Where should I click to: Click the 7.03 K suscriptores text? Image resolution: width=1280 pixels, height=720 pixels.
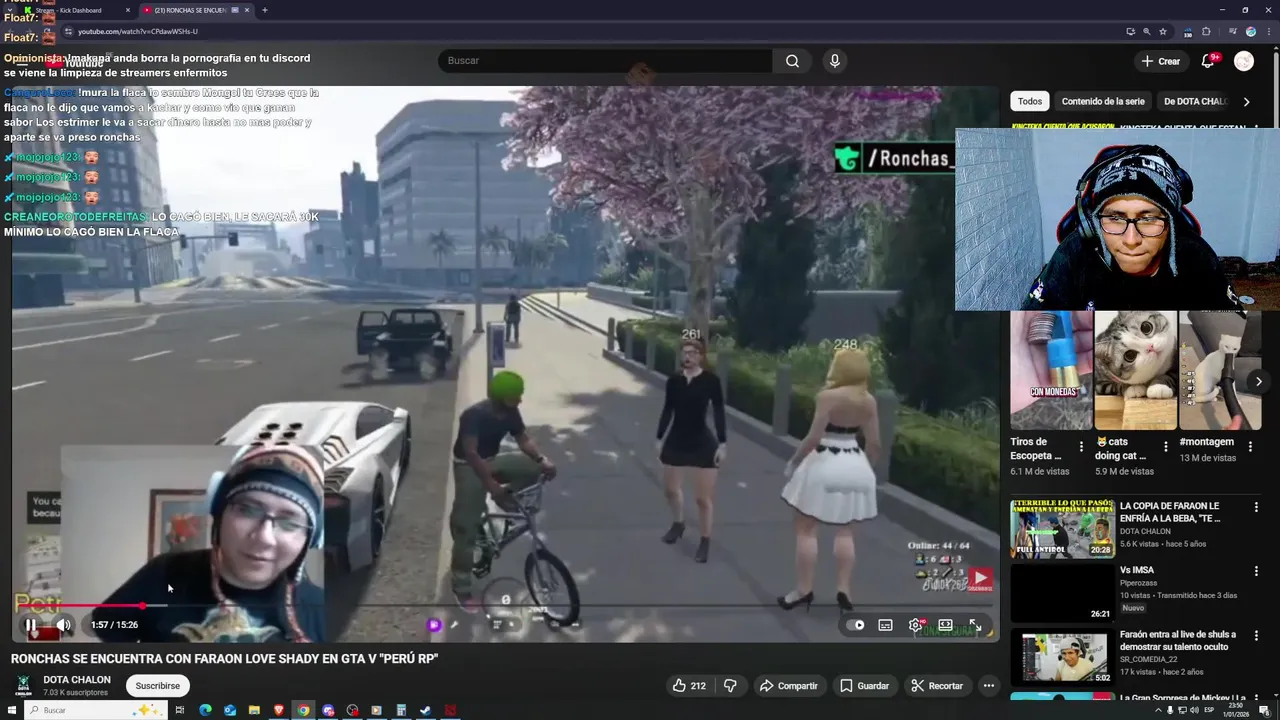point(76,692)
